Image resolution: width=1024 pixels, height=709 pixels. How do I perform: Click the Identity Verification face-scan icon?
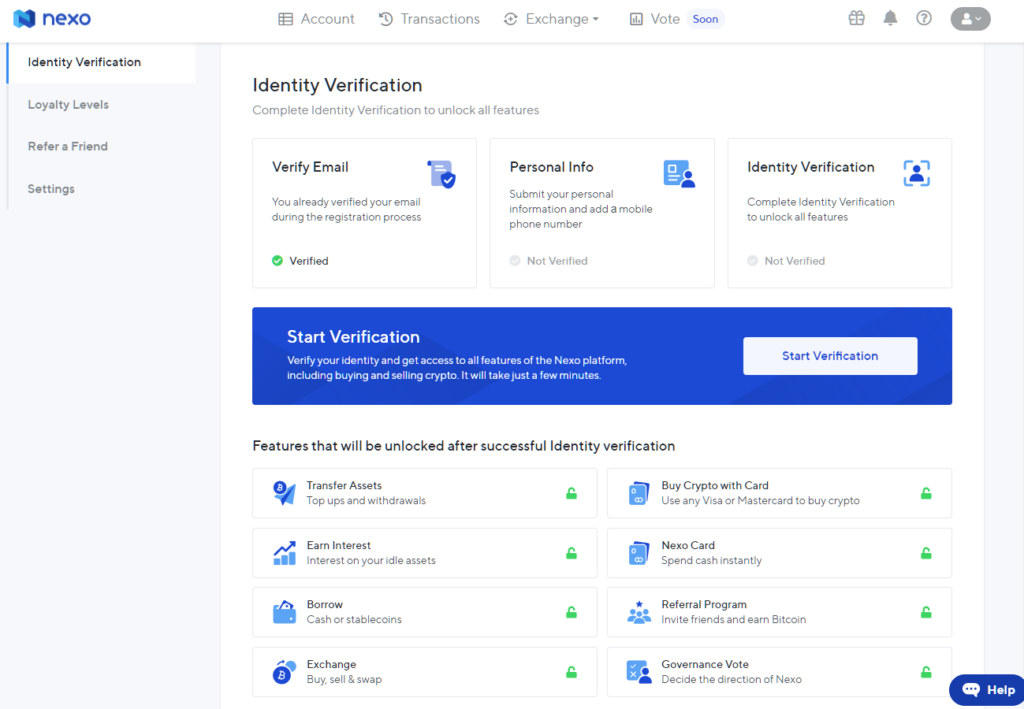pos(916,173)
